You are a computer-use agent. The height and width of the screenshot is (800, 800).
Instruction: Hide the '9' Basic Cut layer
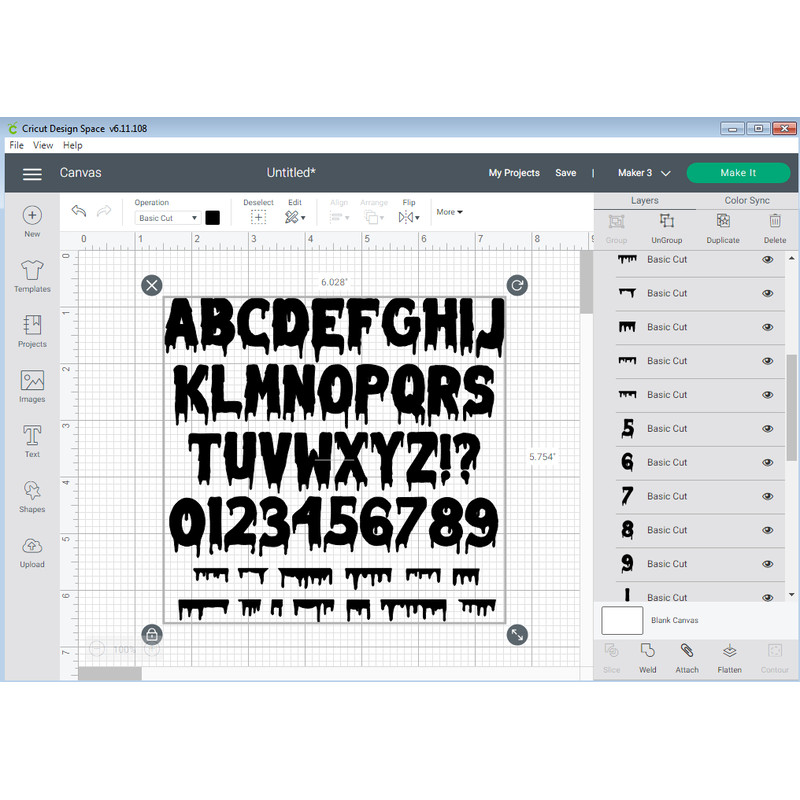pos(768,563)
